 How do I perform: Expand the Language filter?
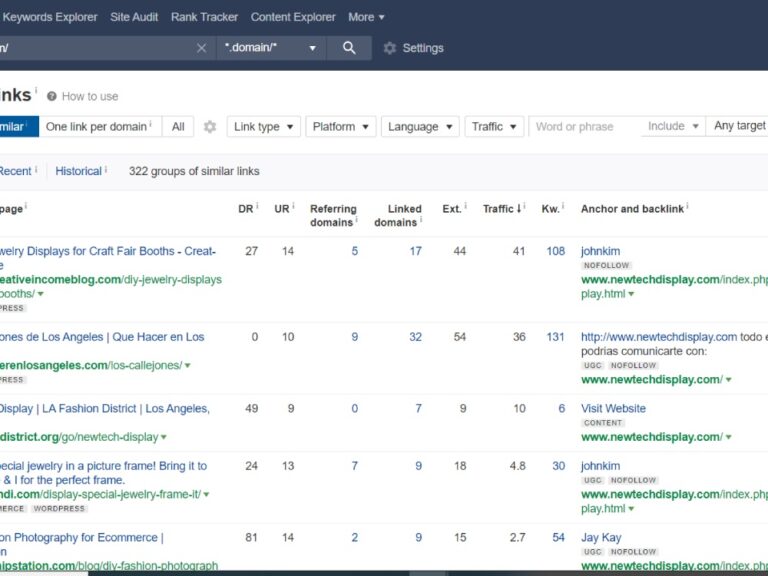click(420, 127)
